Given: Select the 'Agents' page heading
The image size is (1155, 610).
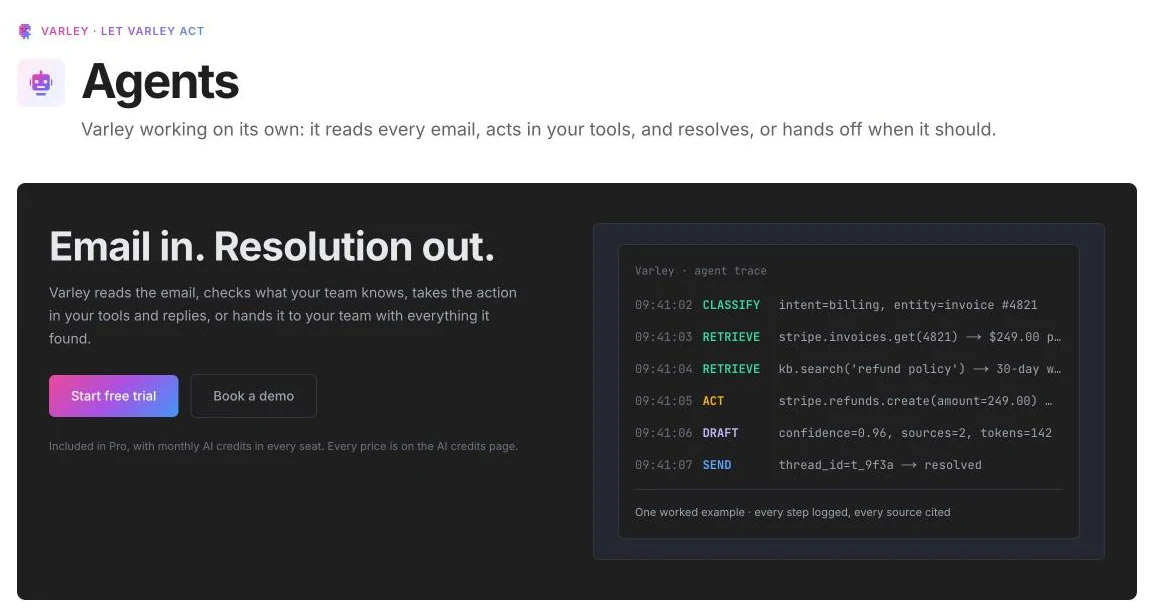Looking at the screenshot, I should (x=161, y=81).
